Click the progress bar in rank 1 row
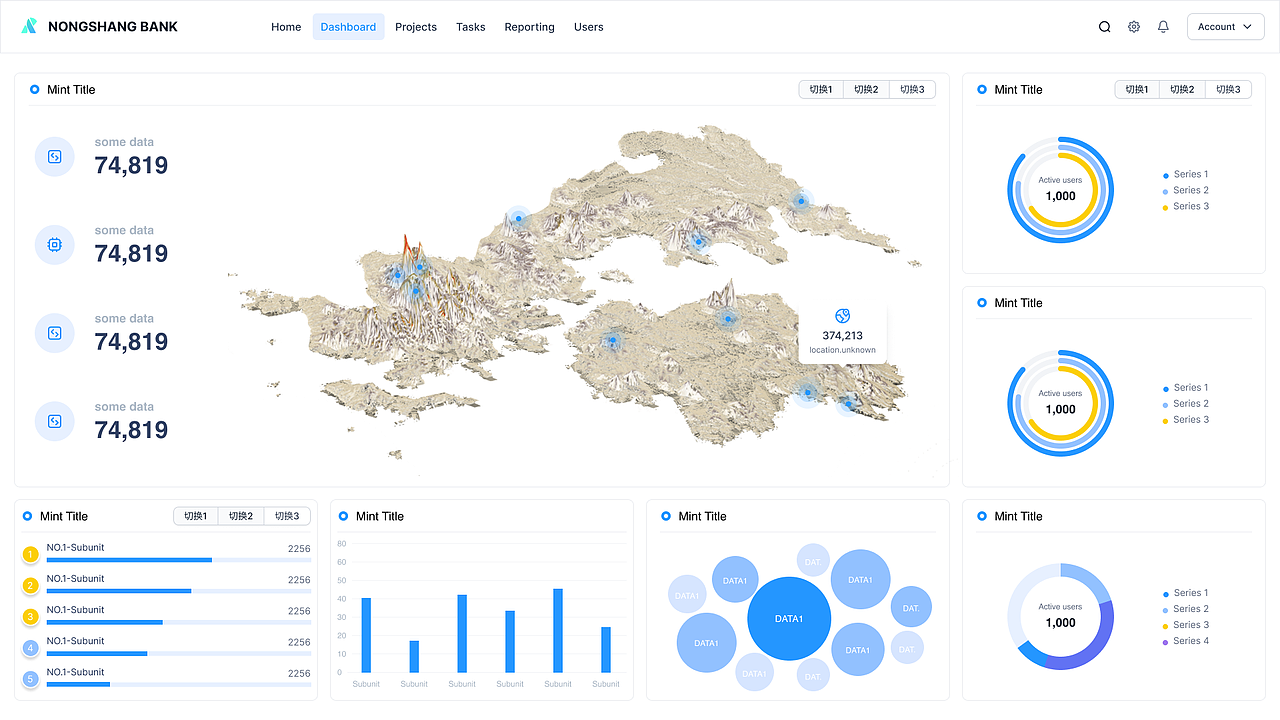The height and width of the screenshot is (720, 1280). (179, 560)
